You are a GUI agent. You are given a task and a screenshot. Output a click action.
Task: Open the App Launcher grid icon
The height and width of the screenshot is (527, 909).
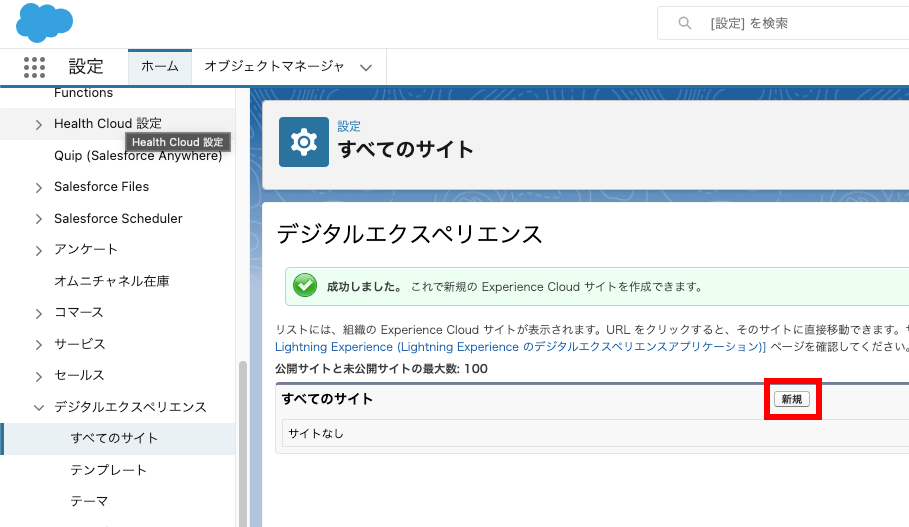click(35, 67)
